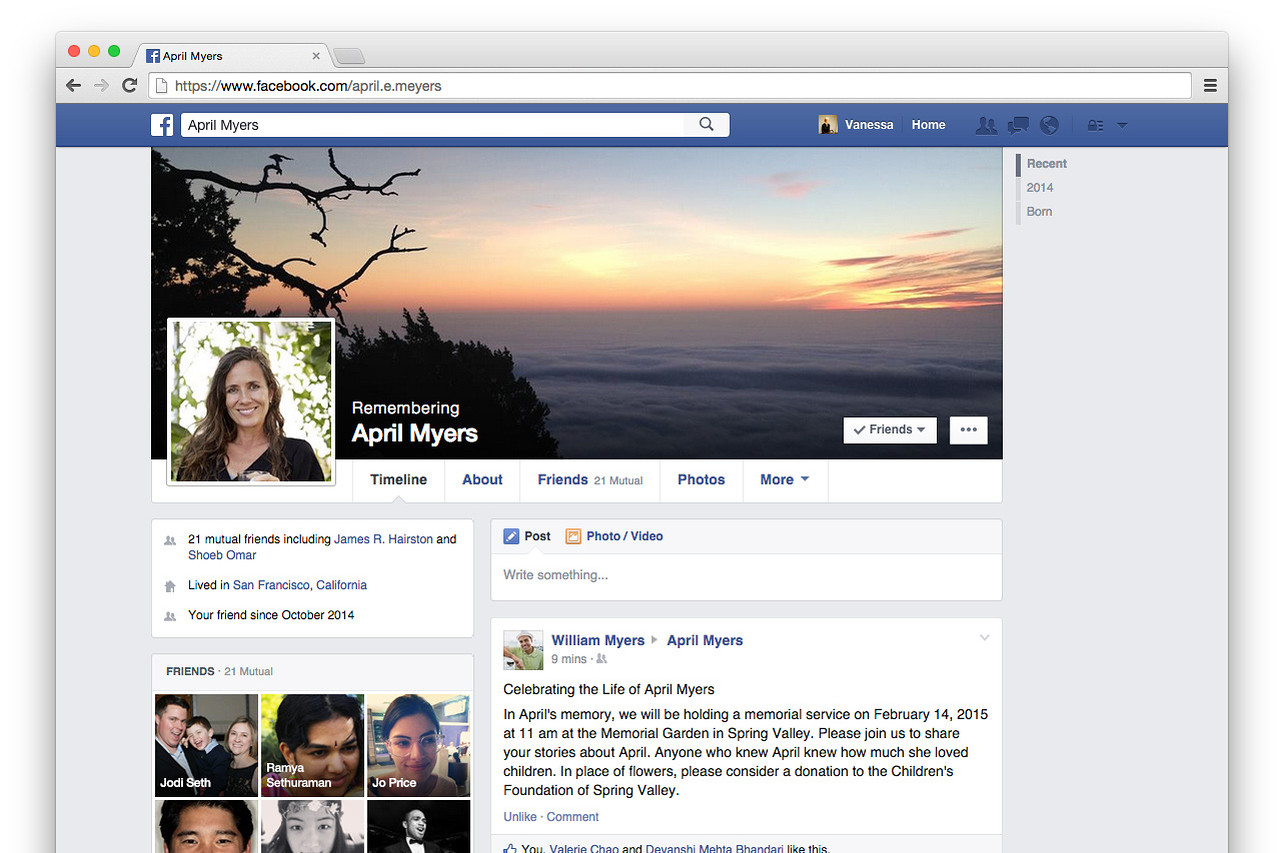This screenshot has height=853, width=1280.
Task: Select the Photo / Video composer option
Action: coord(614,536)
